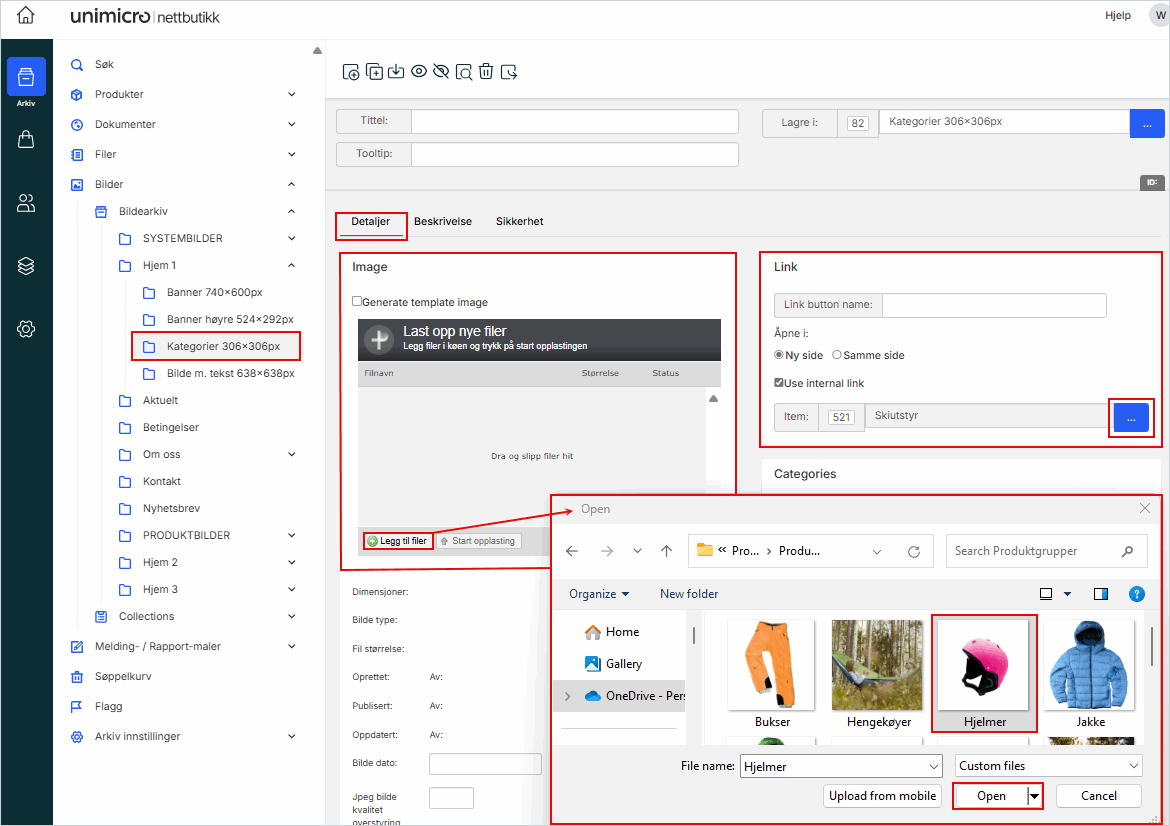Switch to the Sikkerhet tab

click(x=519, y=221)
